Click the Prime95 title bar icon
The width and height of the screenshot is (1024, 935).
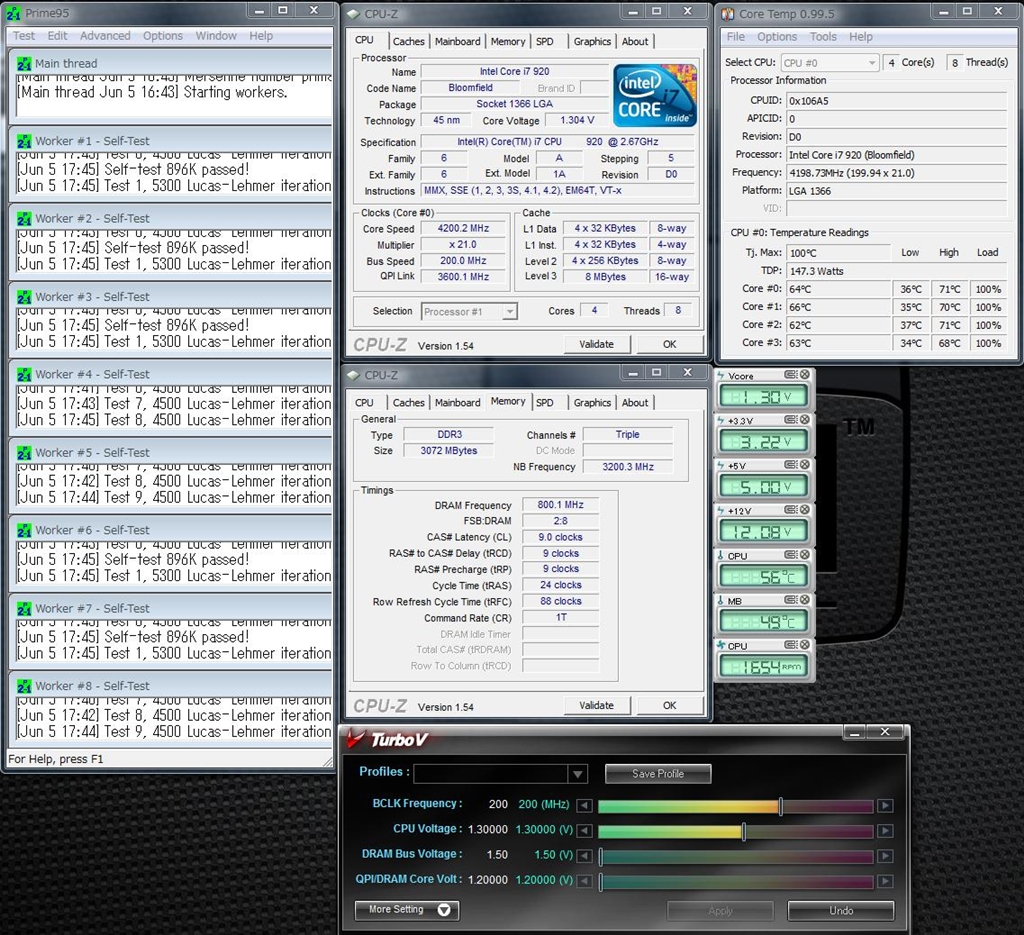[14, 13]
